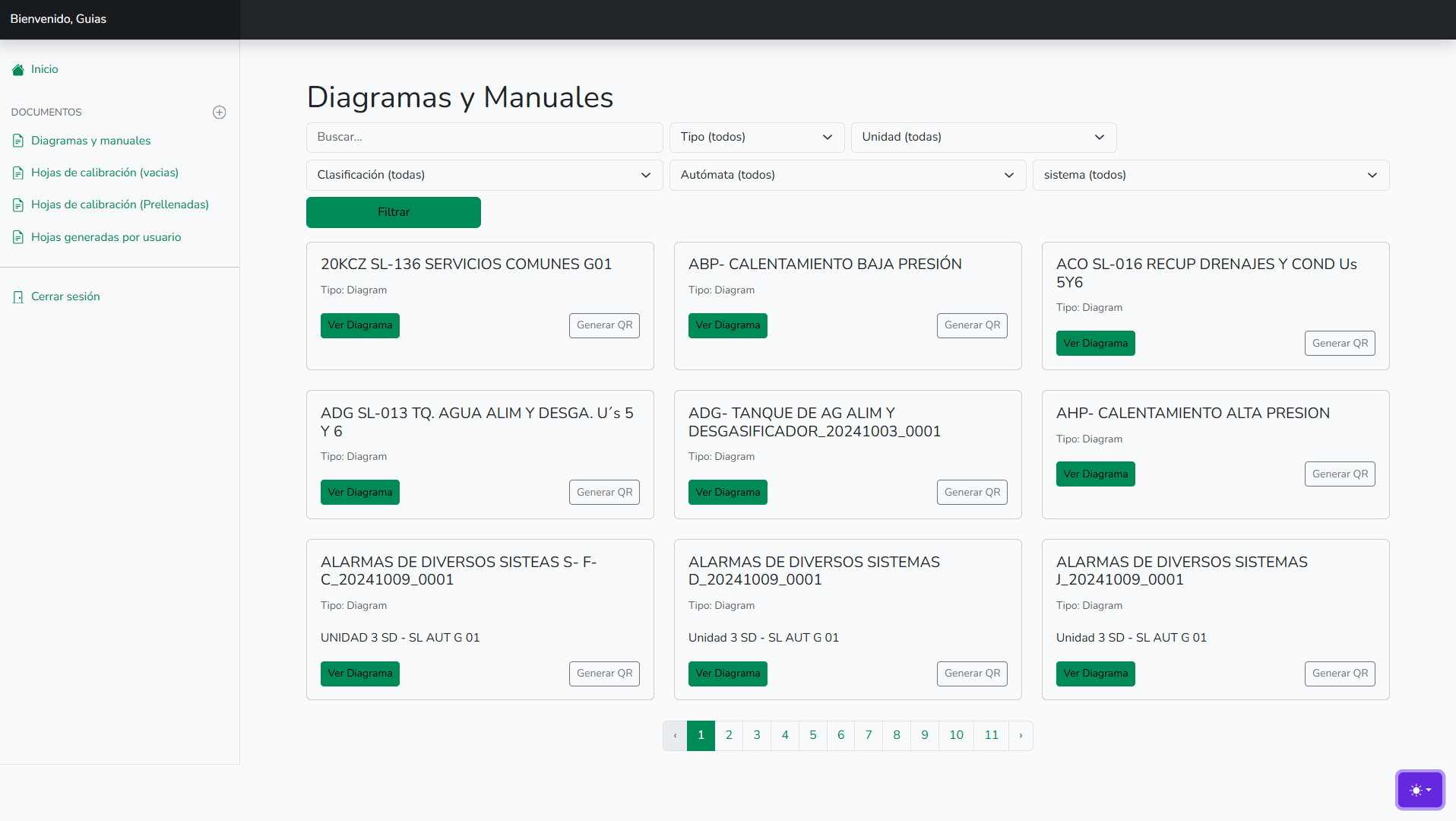Select Diagramas y manuales in the sidebar
Viewport: 1456px width, 821px height.
90,141
